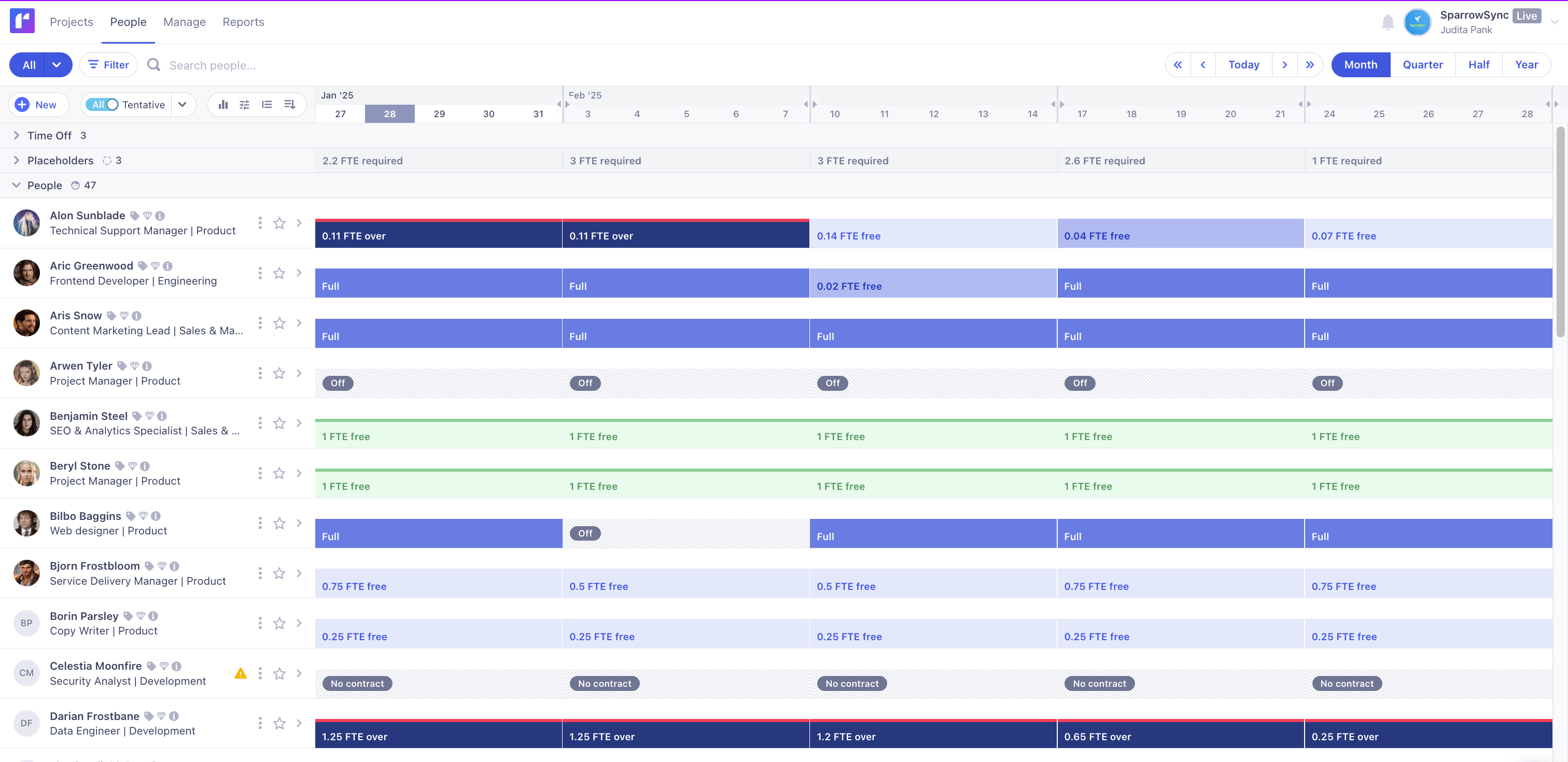Image resolution: width=1568 pixels, height=762 pixels.
Task: Click the warning icon beside Celestia Moonfire
Action: click(x=241, y=673)
